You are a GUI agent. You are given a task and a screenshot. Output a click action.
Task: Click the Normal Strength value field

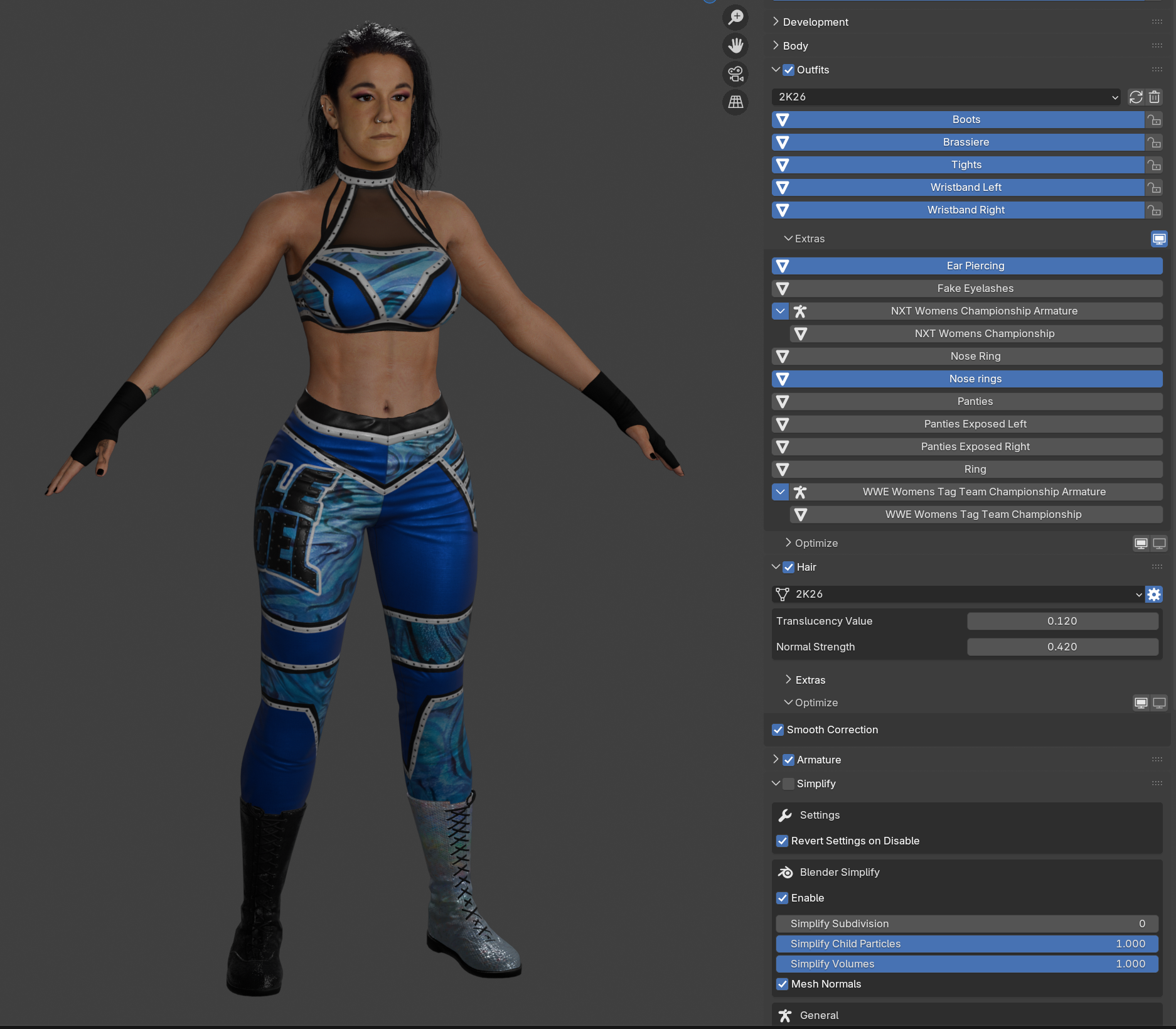tap(1062, 647)
